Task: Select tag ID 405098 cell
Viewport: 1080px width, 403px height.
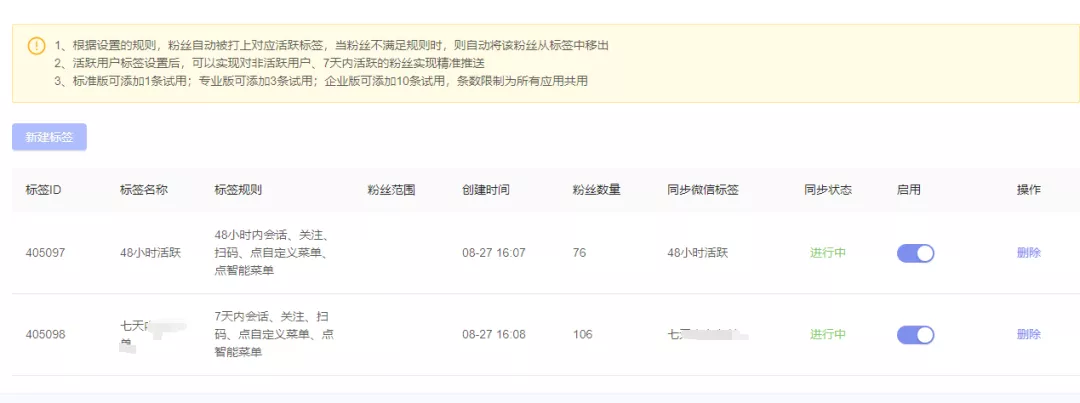Action: pyautogui.click(x=45, y=335)
